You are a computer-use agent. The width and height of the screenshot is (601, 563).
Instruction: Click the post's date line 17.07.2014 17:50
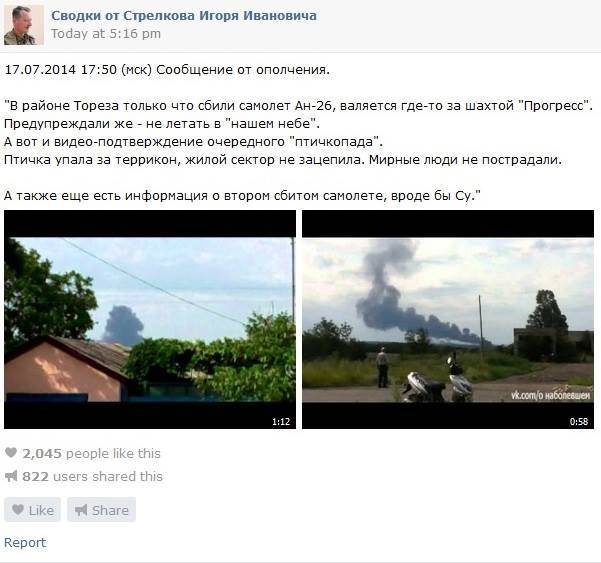click(x=167, y=70)
